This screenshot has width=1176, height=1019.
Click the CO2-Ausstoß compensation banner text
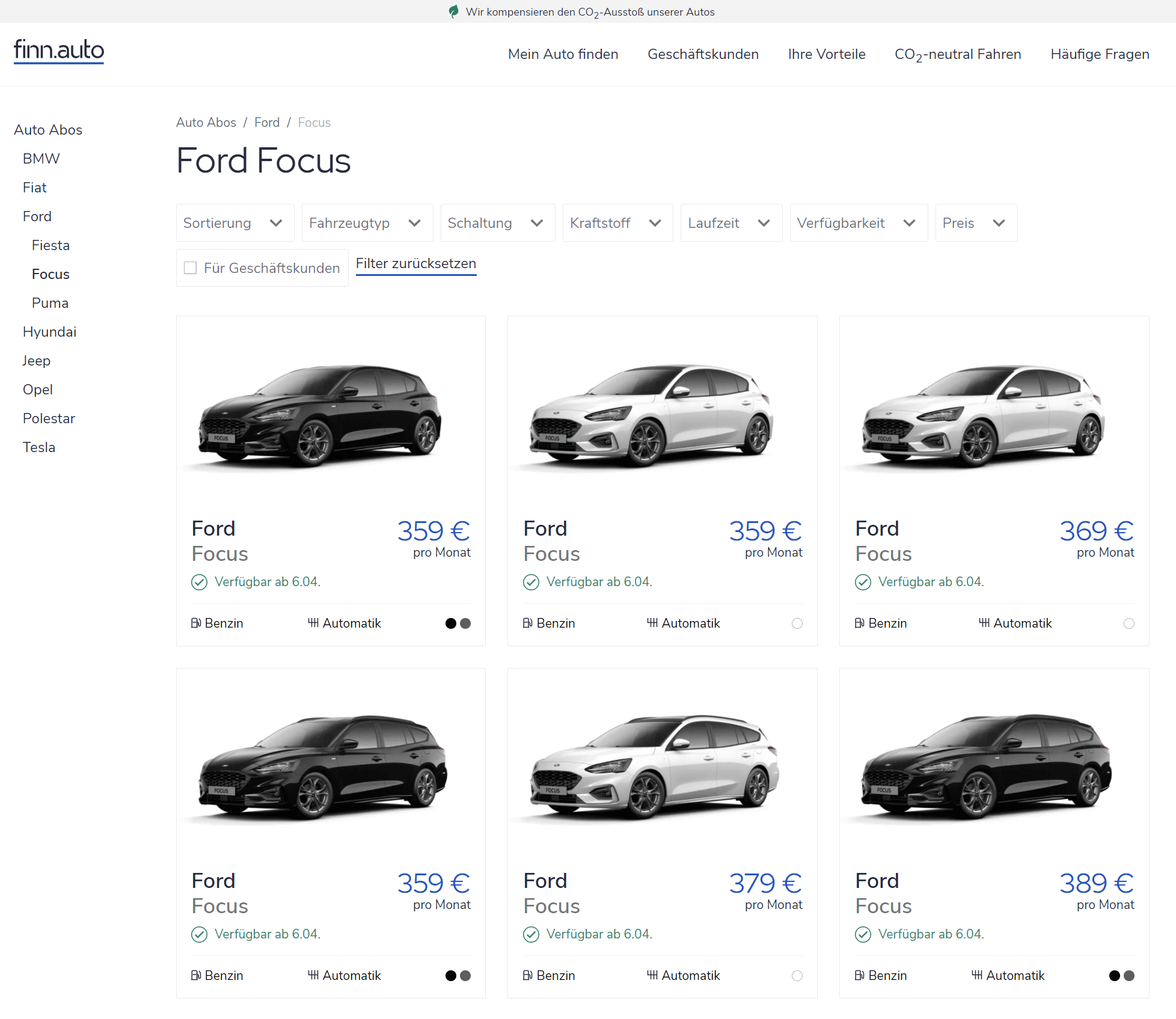[590, 12]
